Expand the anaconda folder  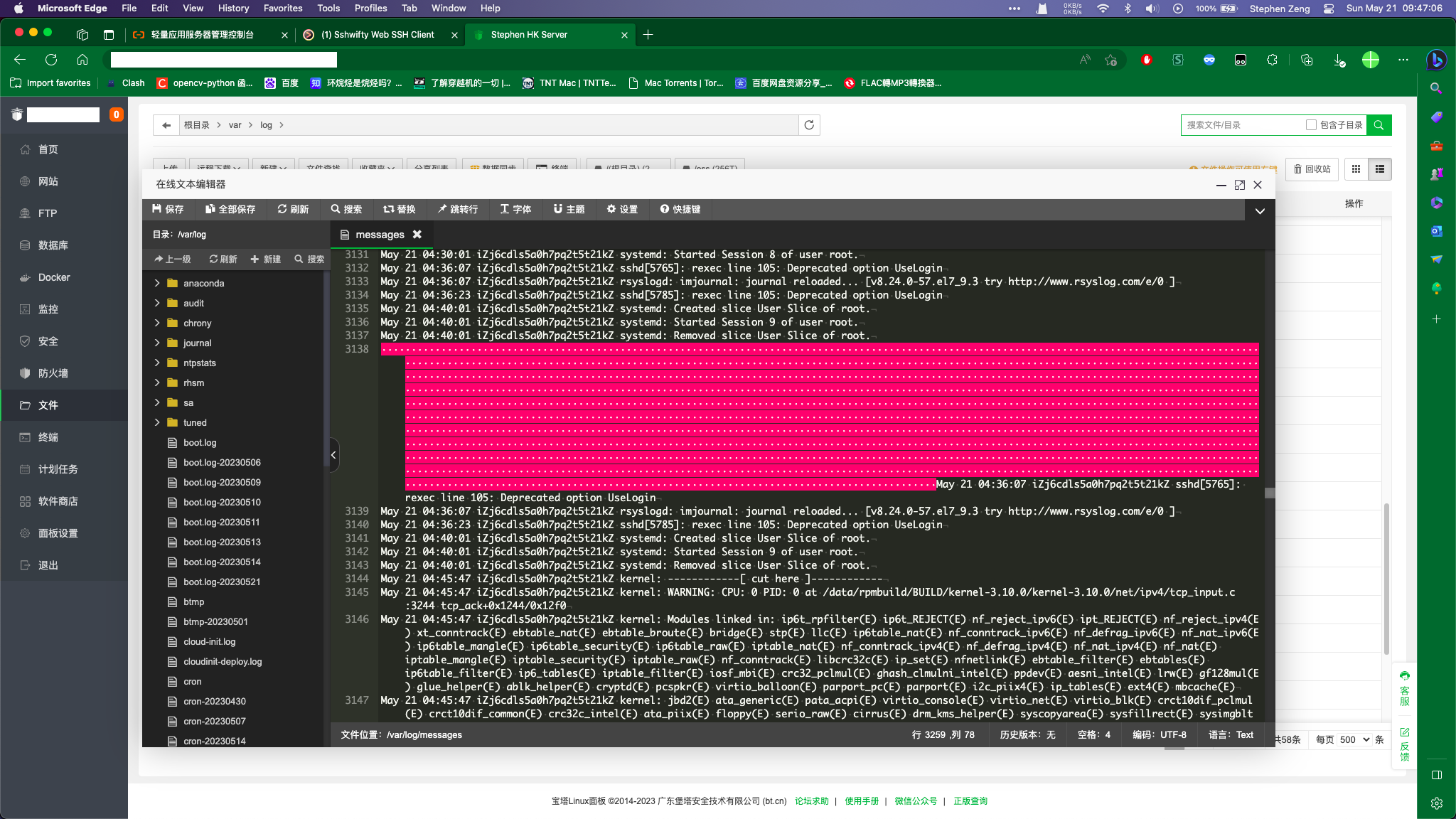157,283
